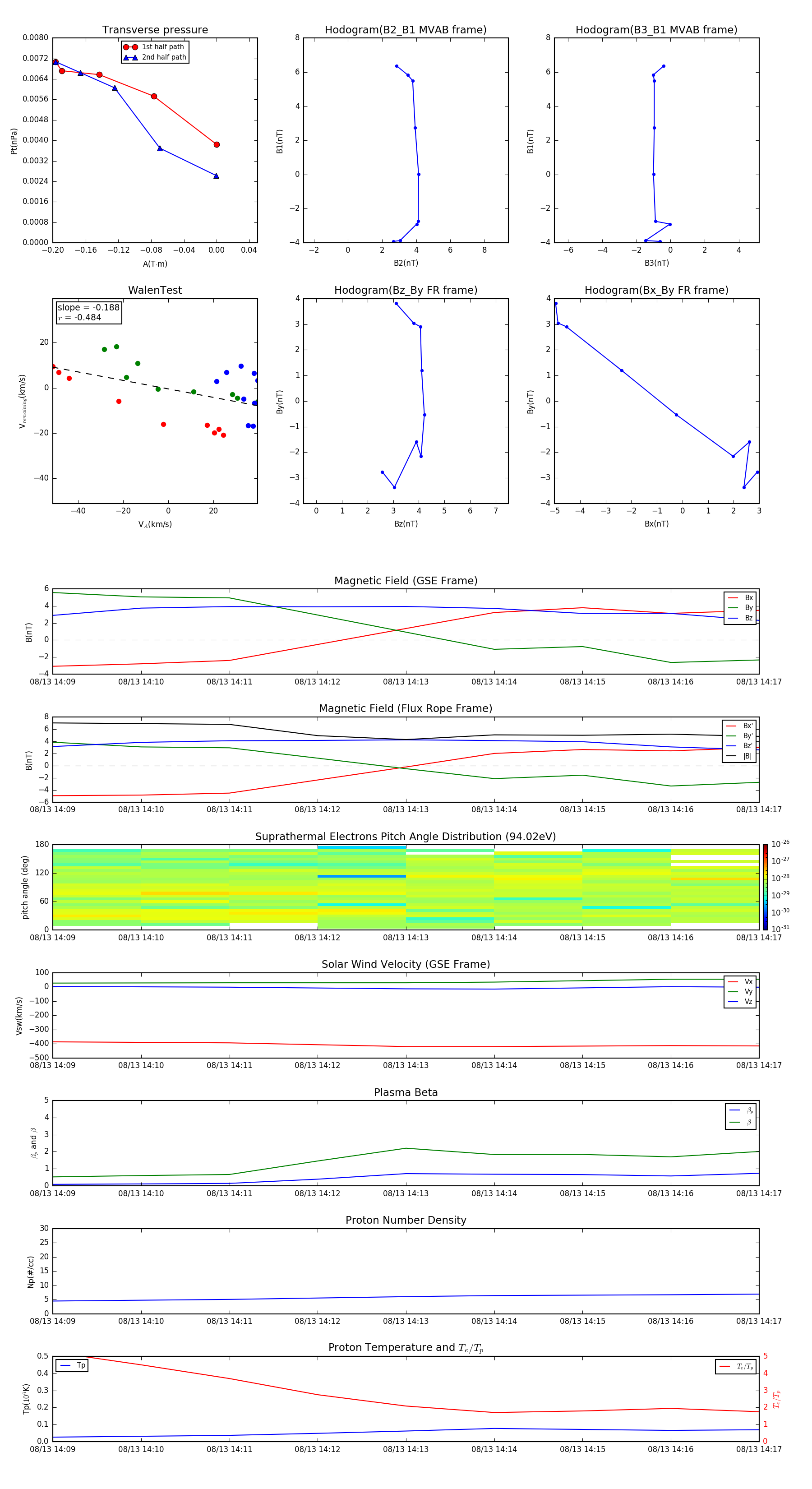Select the 'Hodogram(B2_B1 MVAB frame)' title

pyautogui.click(x=406, y=30)
